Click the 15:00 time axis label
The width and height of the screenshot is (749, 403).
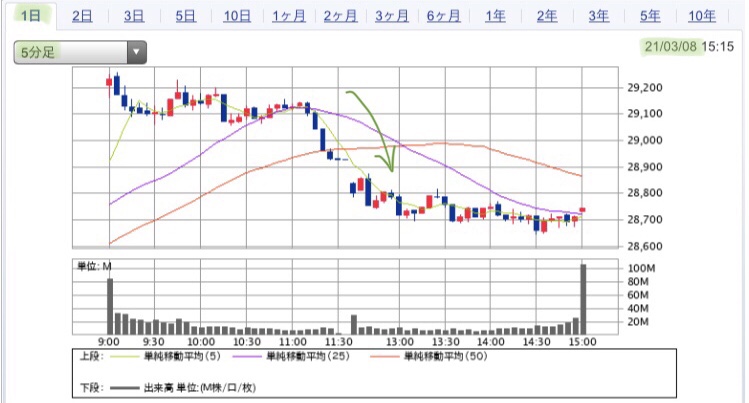[582, 342]
